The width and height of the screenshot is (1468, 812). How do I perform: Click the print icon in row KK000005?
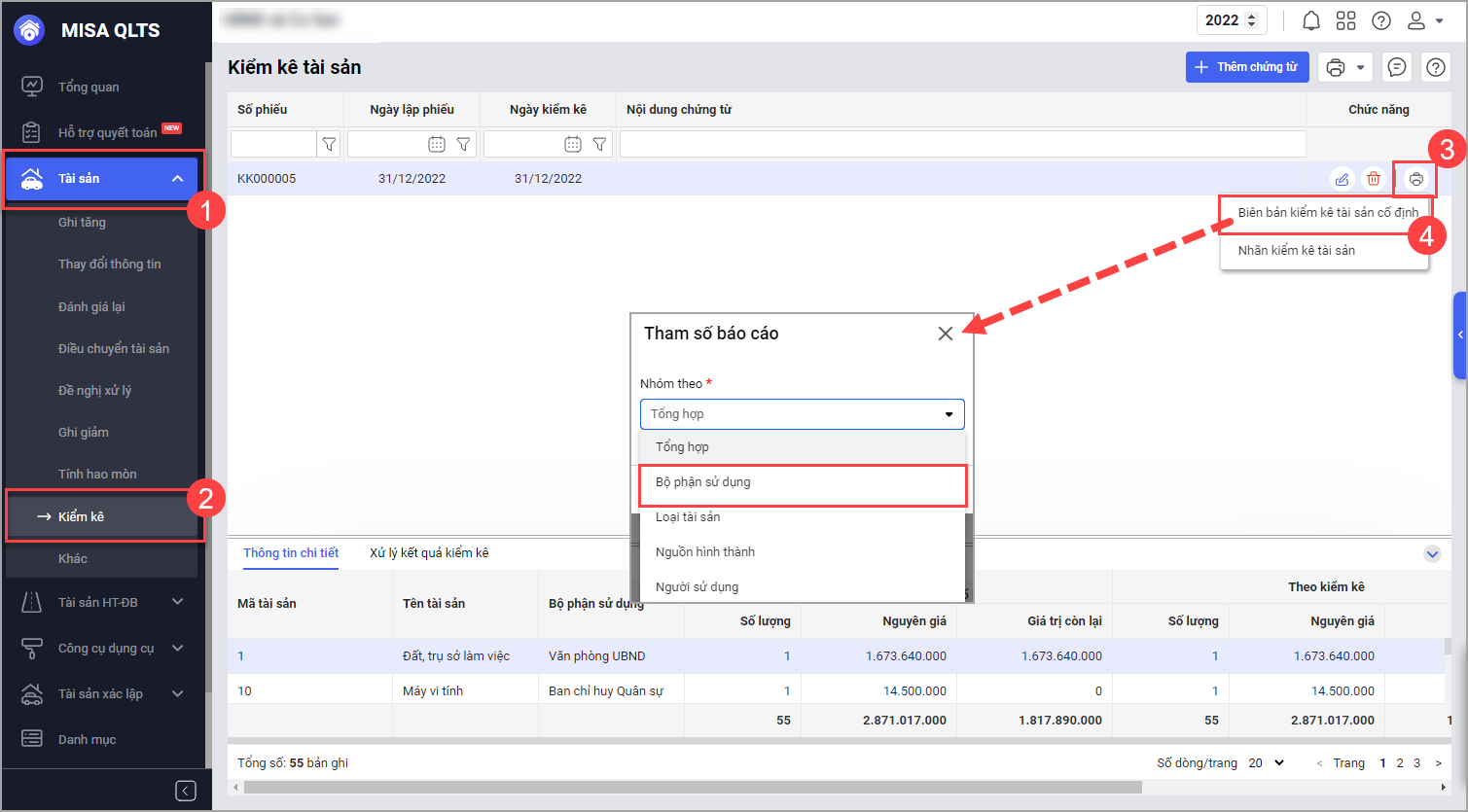(x=1415, y=179)
